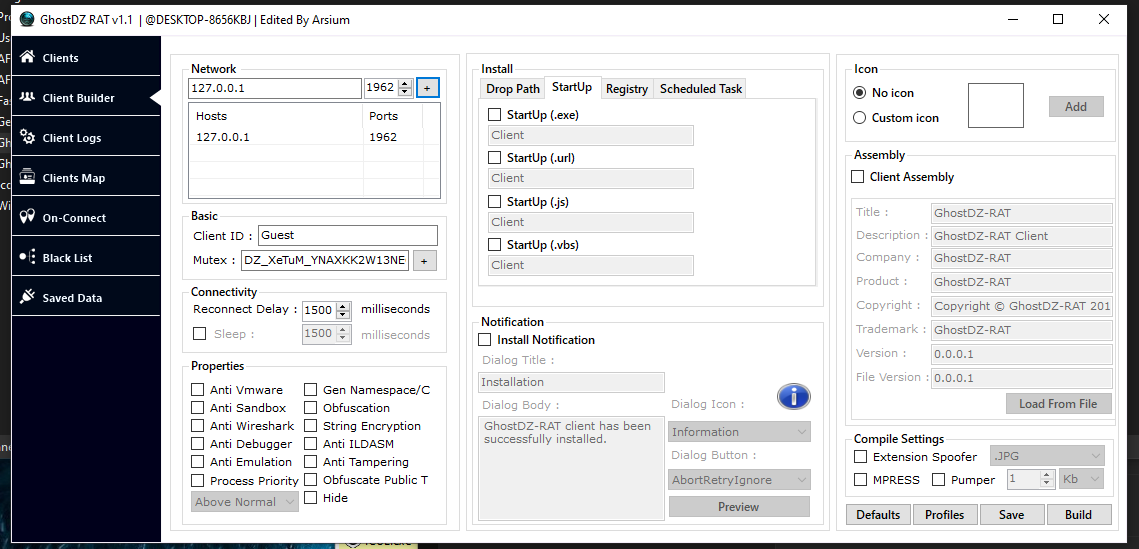Screen dimensions: 1139x549
Task: Click the Preview notification button
Action: [x=739, y=507]
